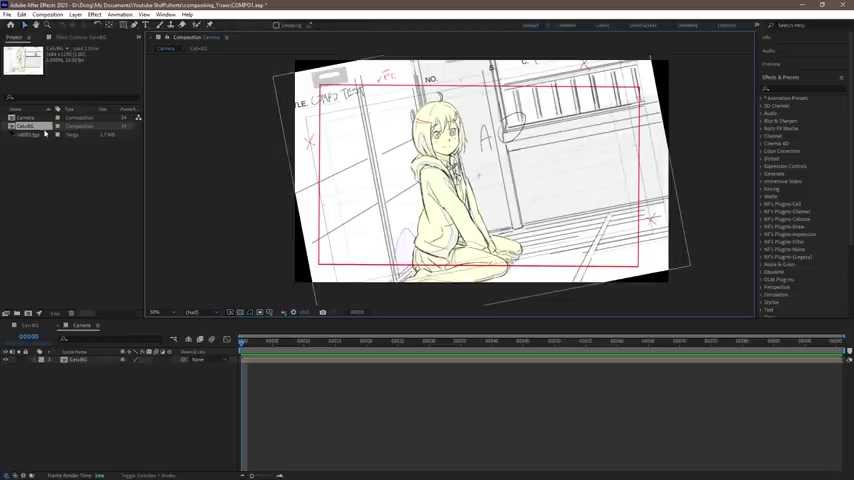The image size is (854, 480).
Task: Open the Parent None dropdown for Cel+BG
Action: point(209,360)
